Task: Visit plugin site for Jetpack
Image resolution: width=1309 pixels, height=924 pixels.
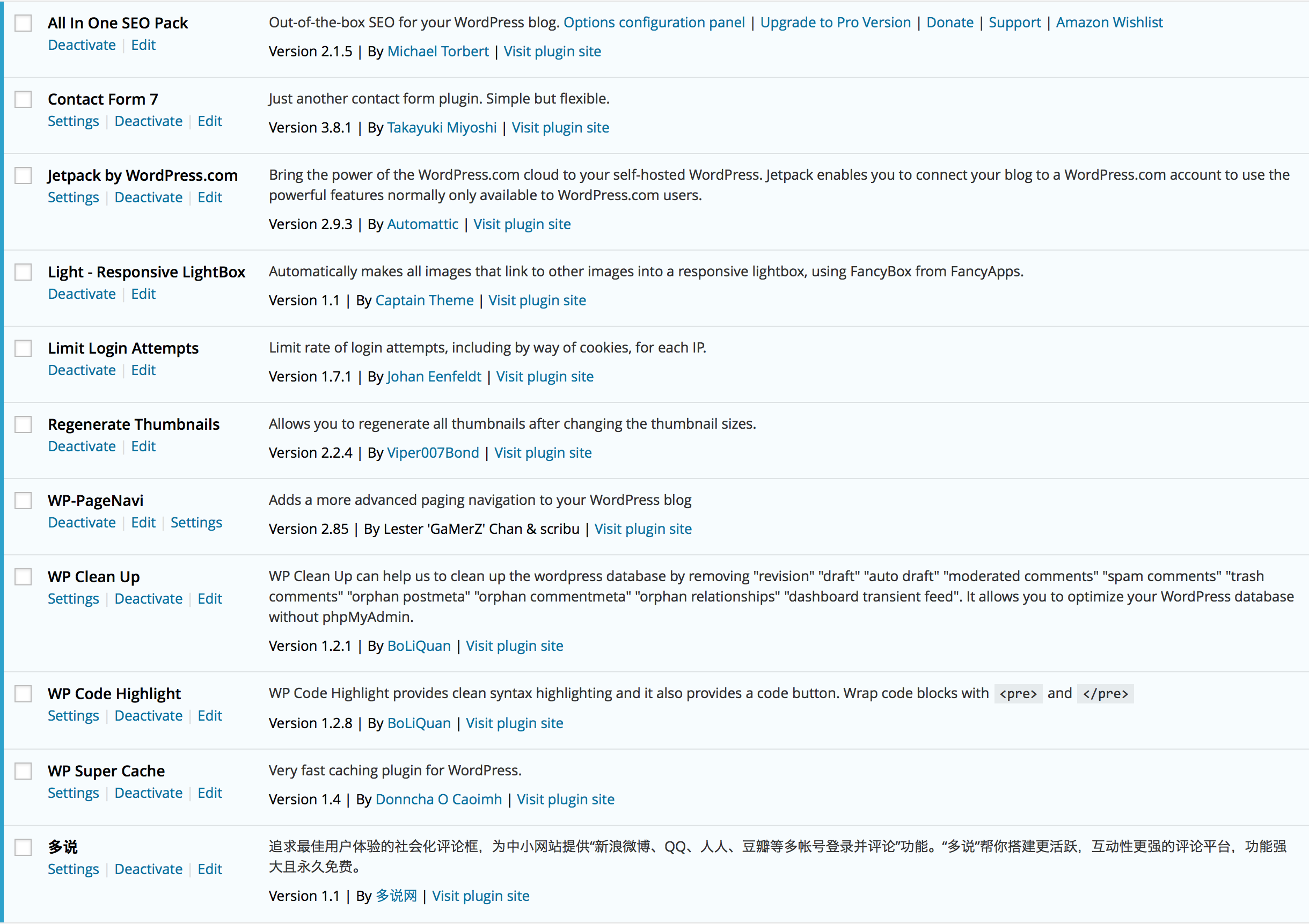Action: point(522,224)
